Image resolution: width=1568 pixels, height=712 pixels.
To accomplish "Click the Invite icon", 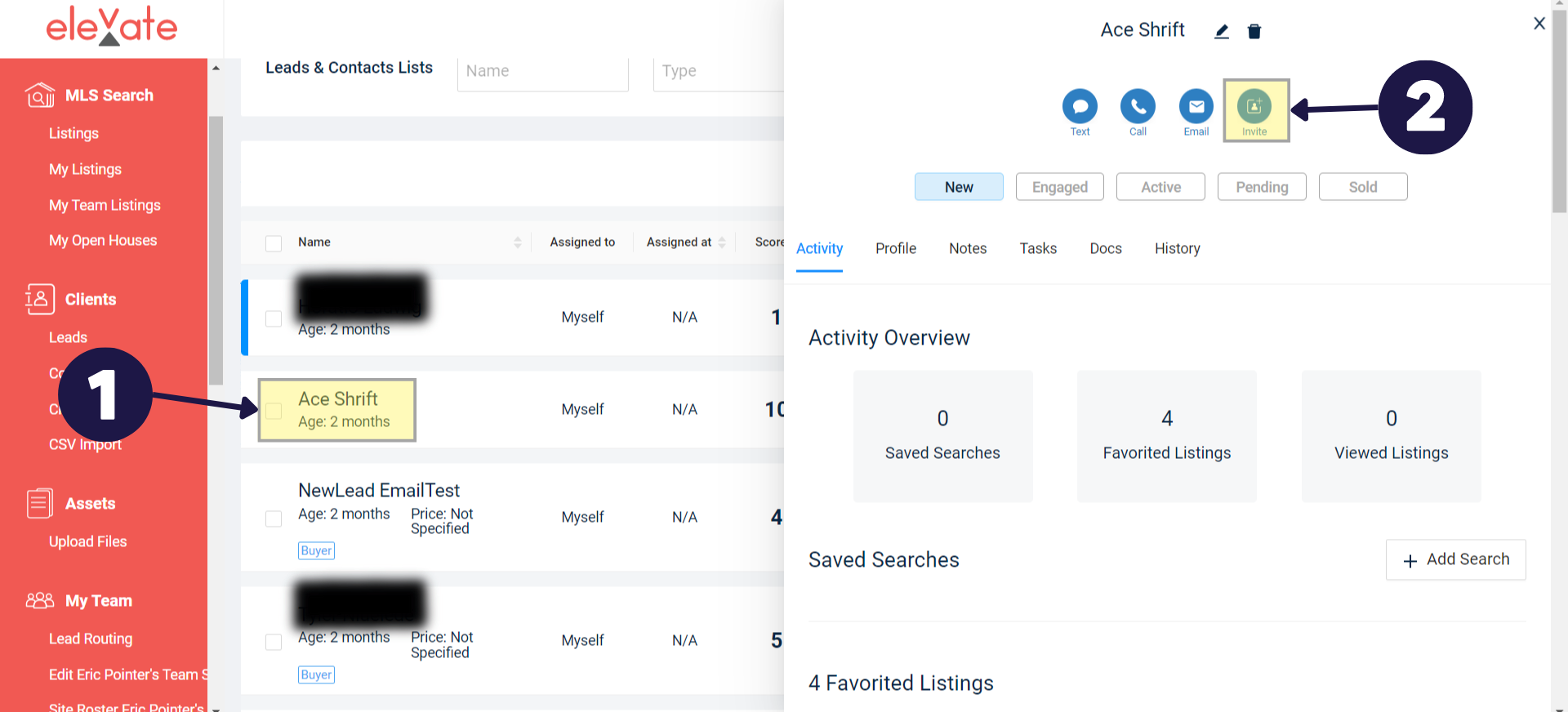I will [1254, 106].
